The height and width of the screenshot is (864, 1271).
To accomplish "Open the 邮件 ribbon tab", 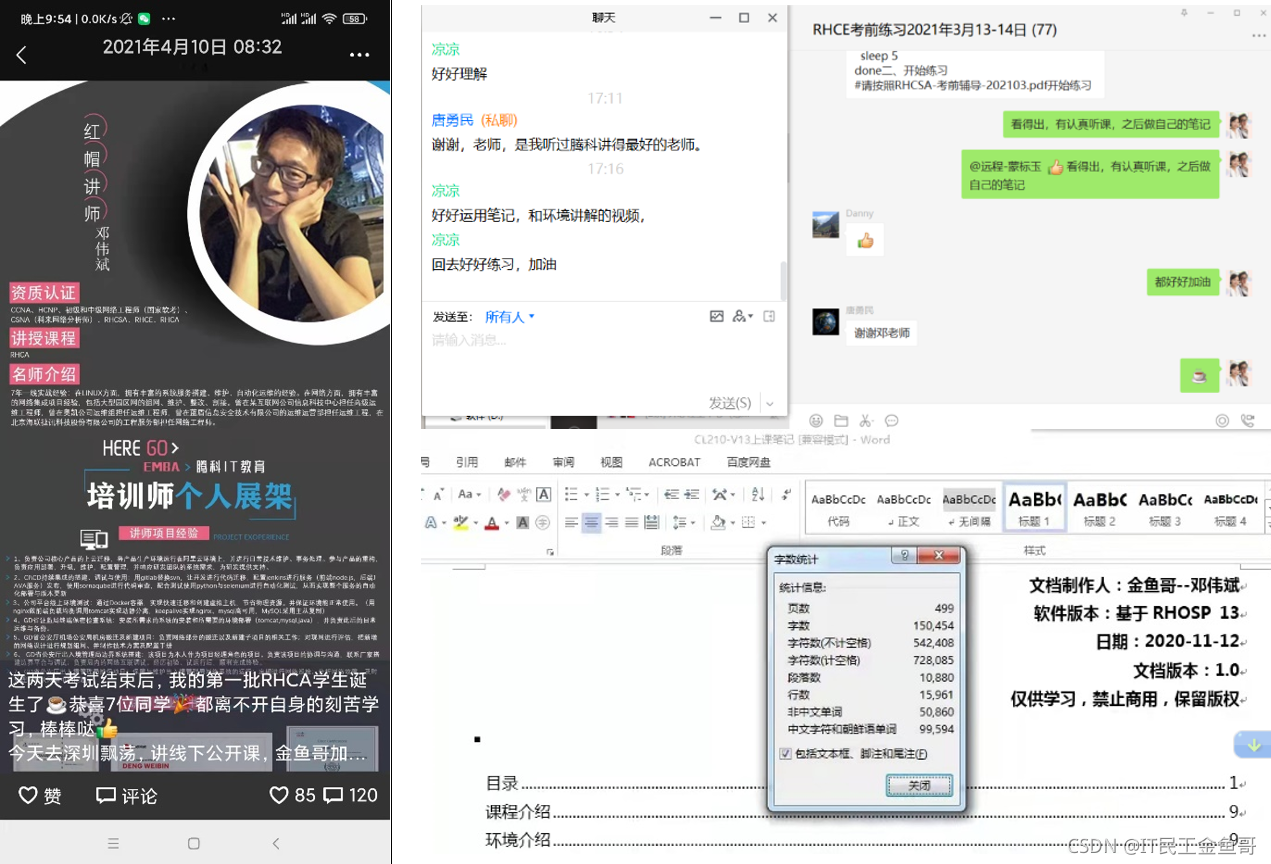I will [515, 462].
